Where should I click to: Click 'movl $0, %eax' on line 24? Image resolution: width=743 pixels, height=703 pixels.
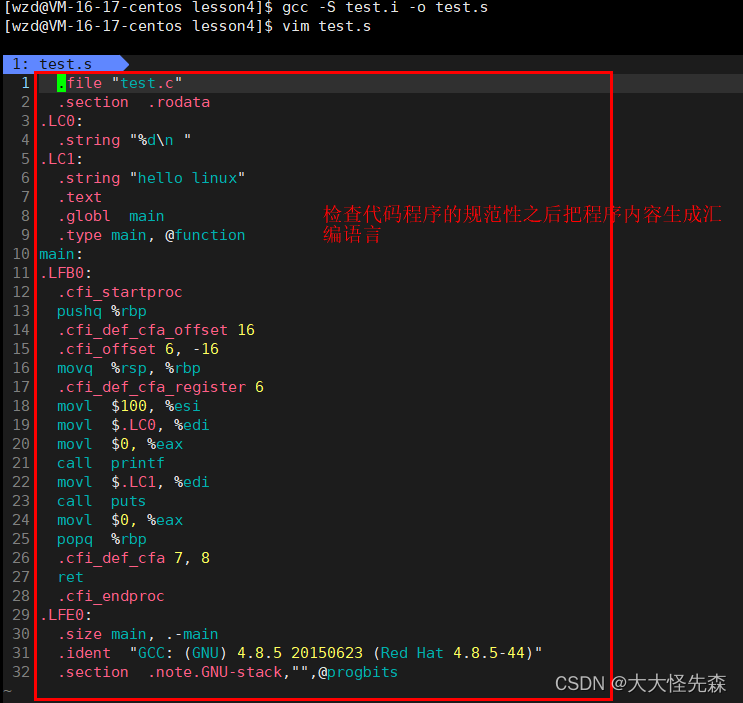tap(120, 520)
